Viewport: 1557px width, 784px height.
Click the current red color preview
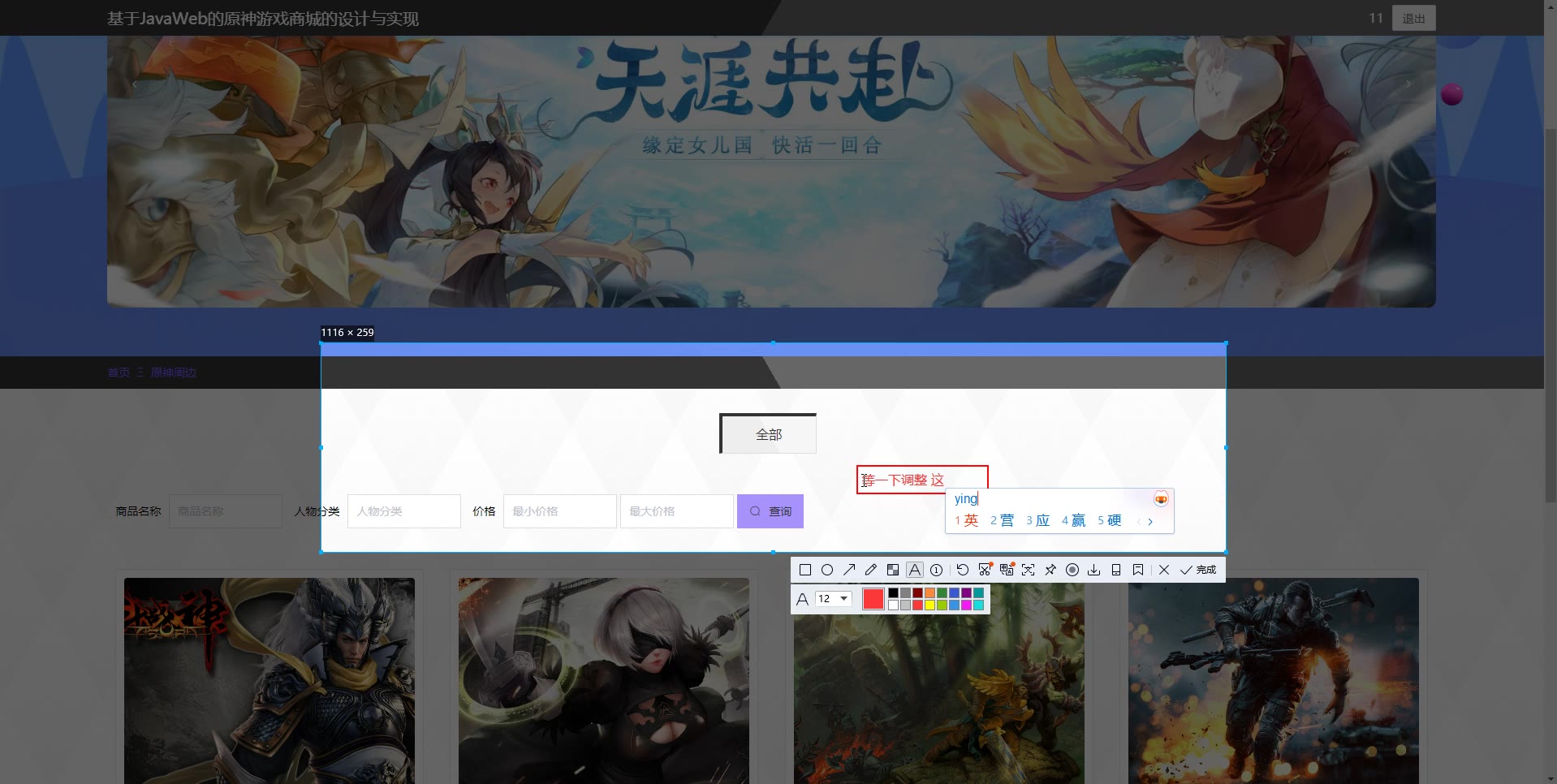point(873,599)
